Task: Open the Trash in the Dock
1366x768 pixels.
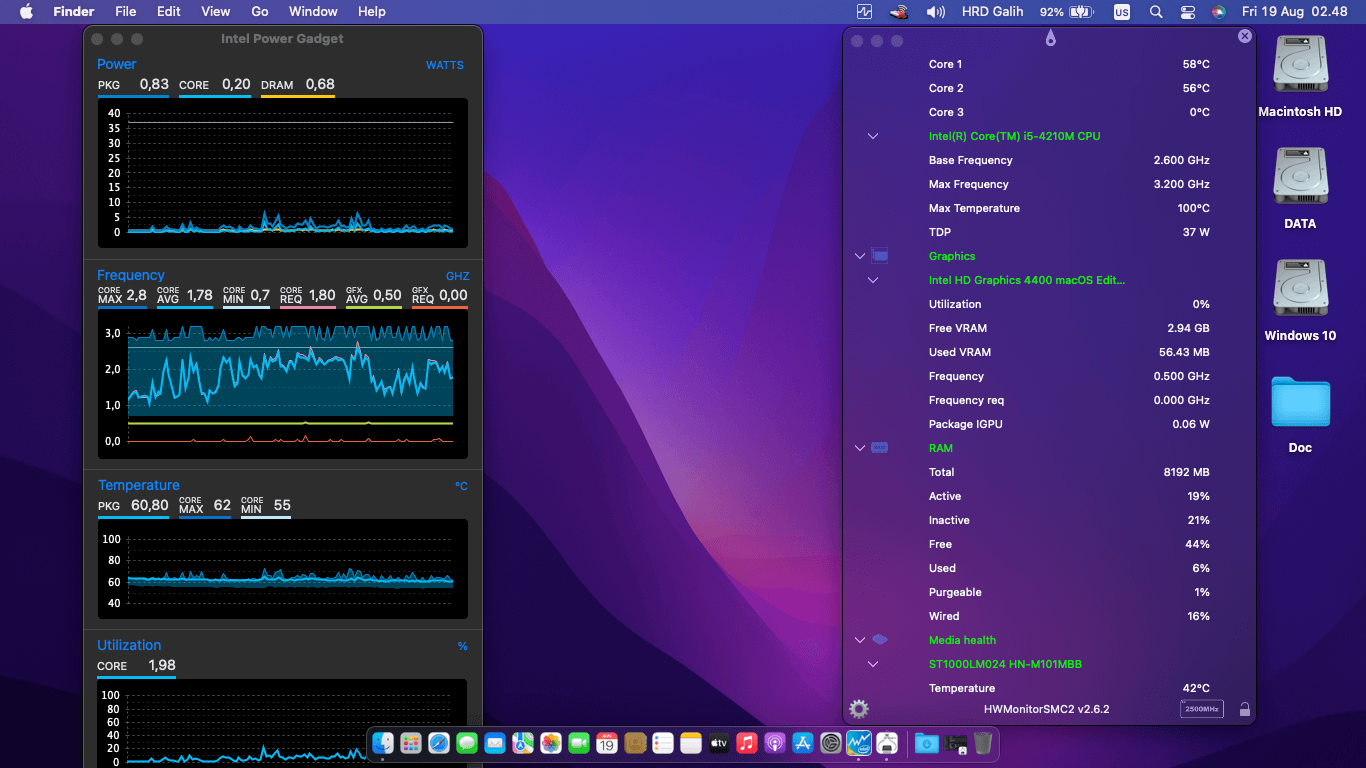Action: (x=983, y=743)
